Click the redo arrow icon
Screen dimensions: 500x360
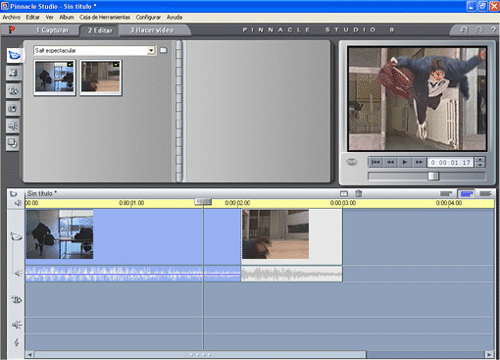tap(479, 30)
